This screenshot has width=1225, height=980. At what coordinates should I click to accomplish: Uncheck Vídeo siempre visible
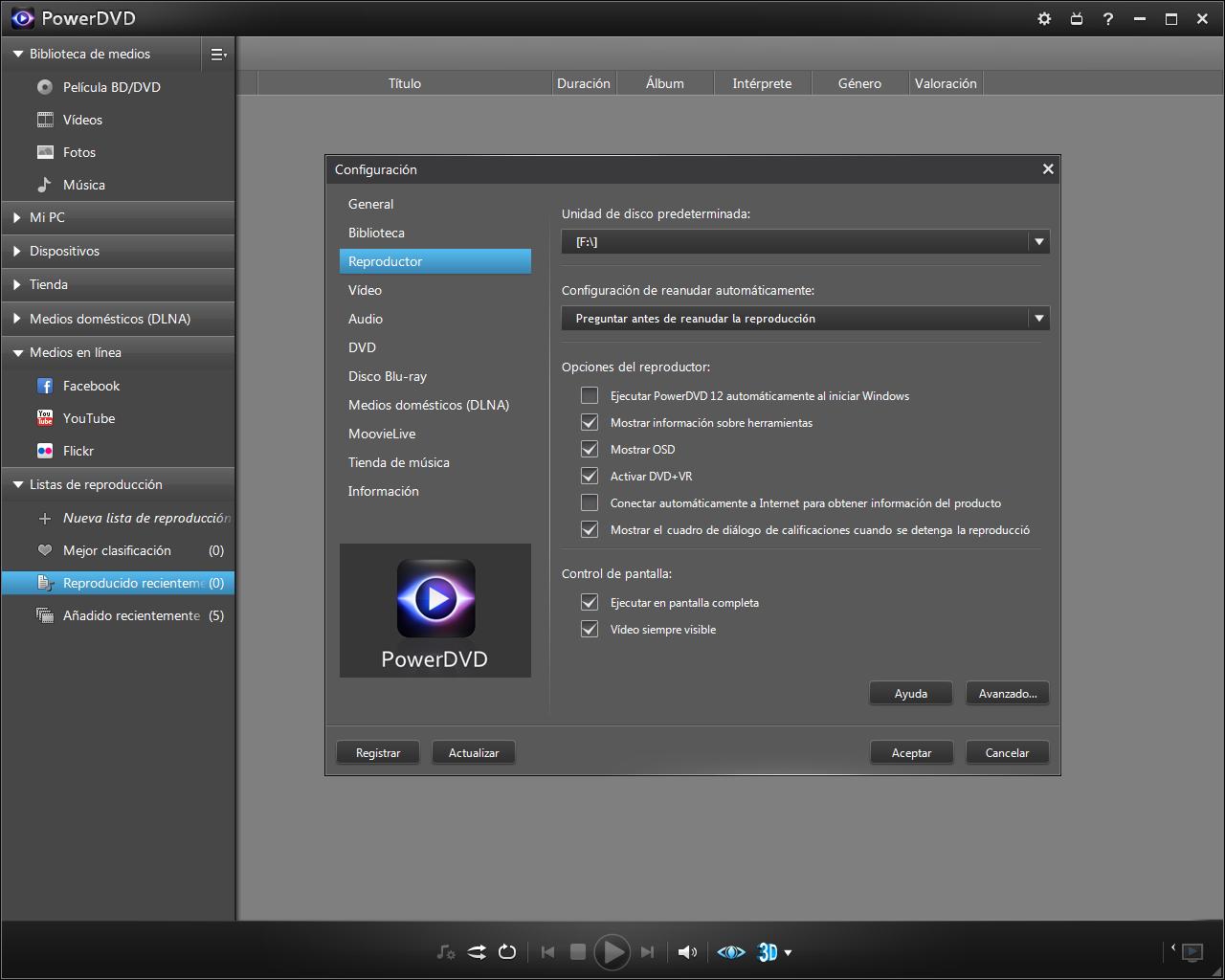point(590,629)
